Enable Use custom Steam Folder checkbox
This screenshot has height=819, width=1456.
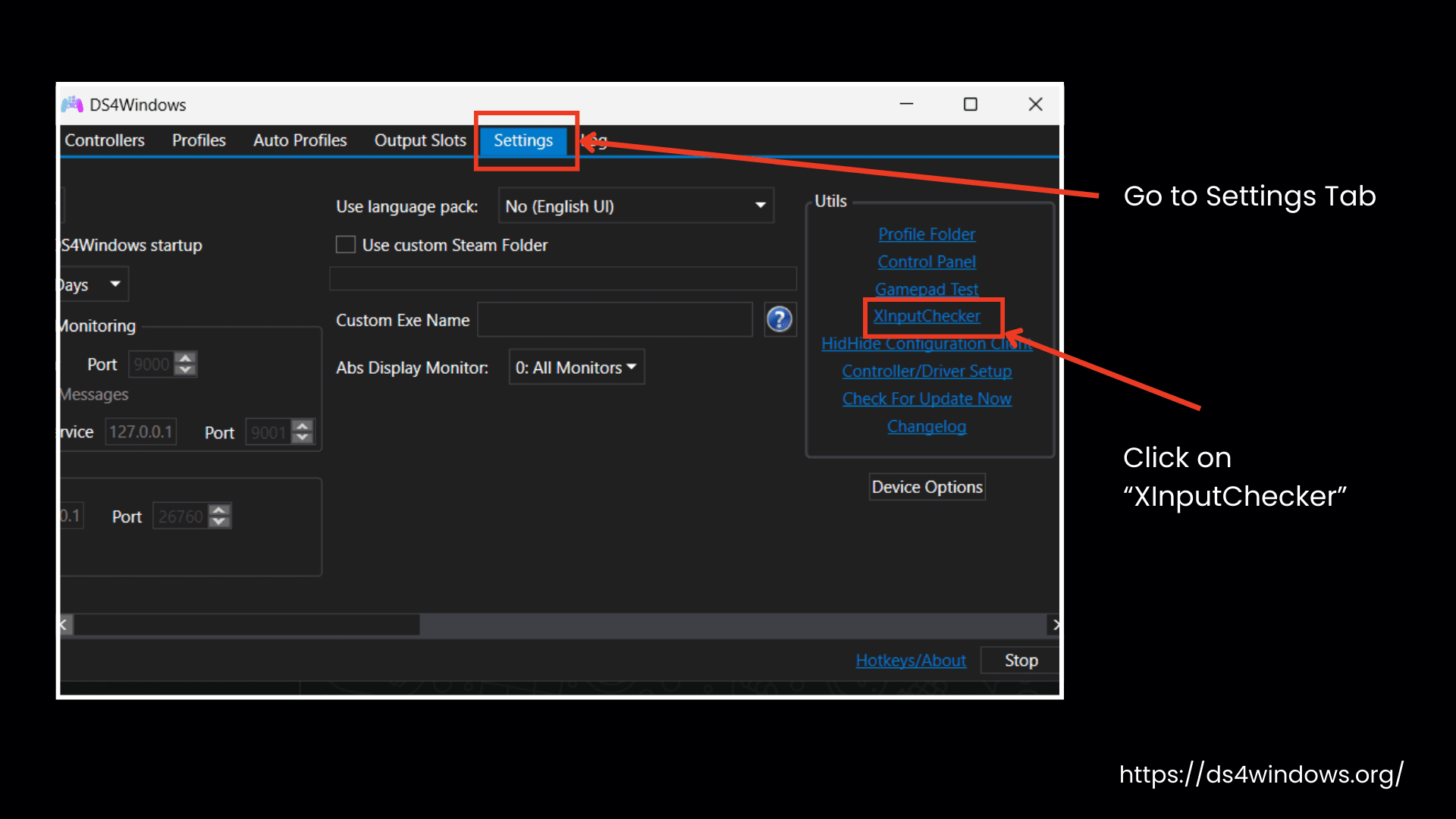(346, 245)
